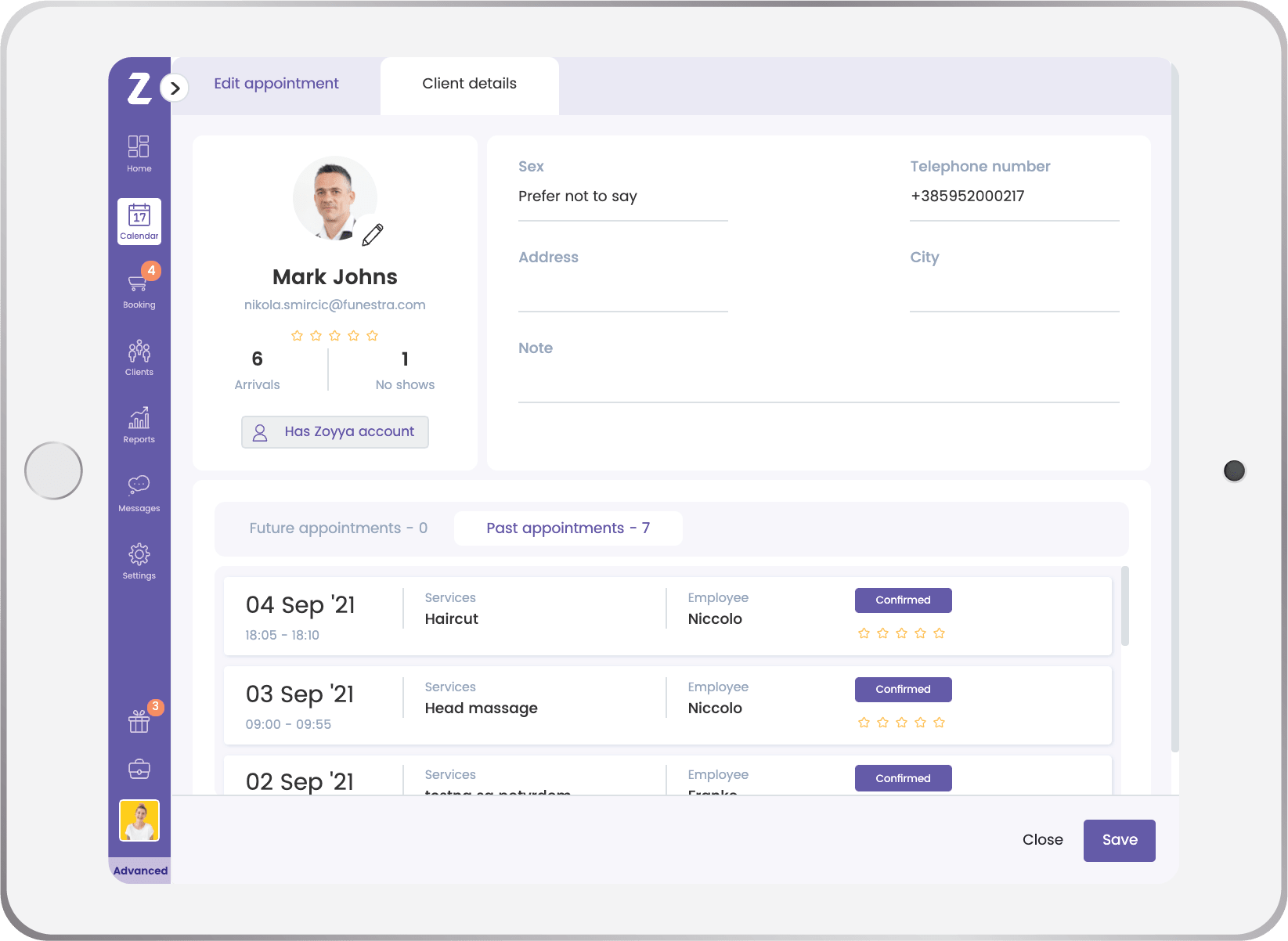Edit Mark Johns' profile photo with pencil icon

tap(373, 234)
